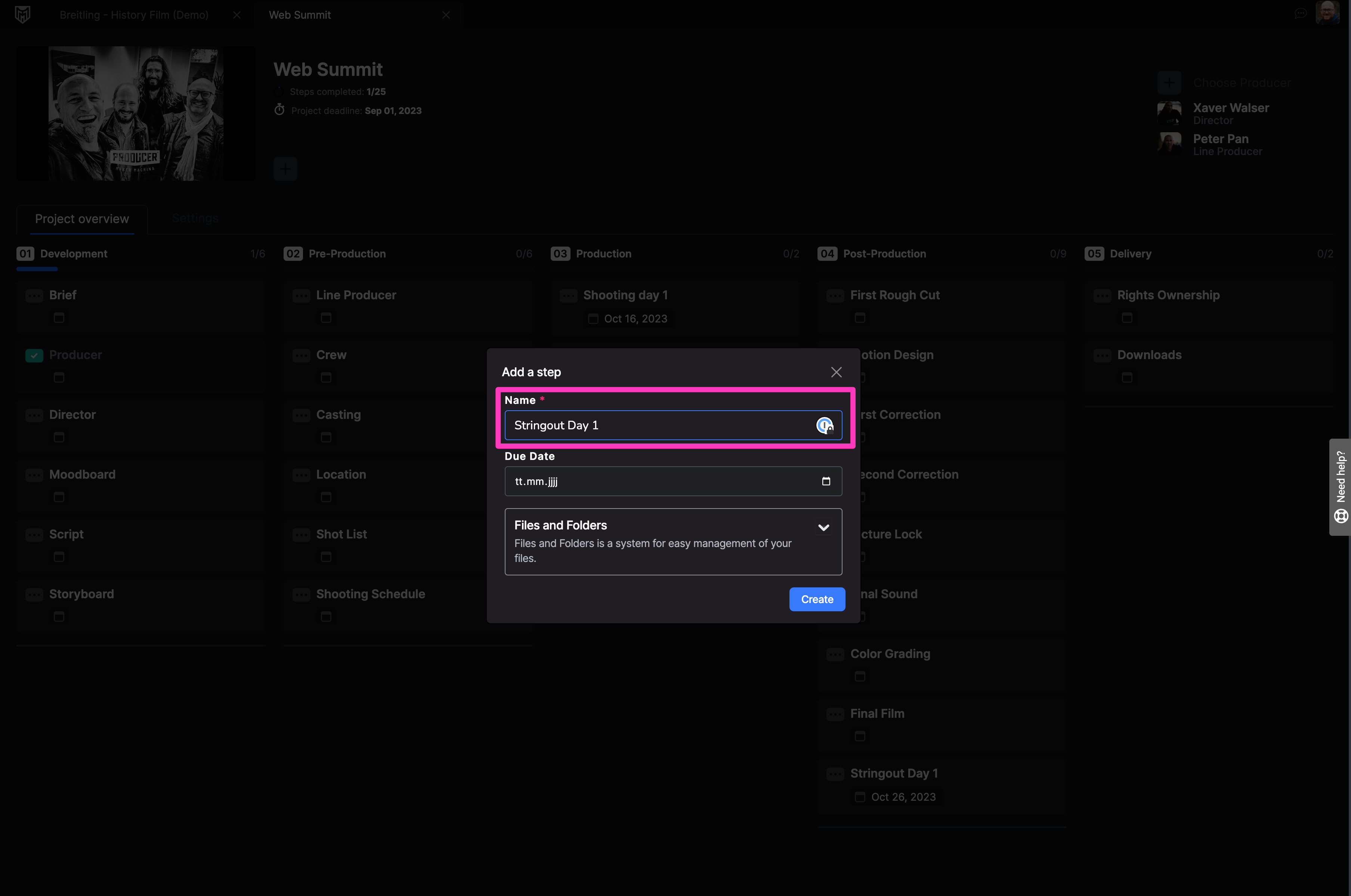
Task: Click the password manager icon in Name field
Action: [x=824, y=425]
